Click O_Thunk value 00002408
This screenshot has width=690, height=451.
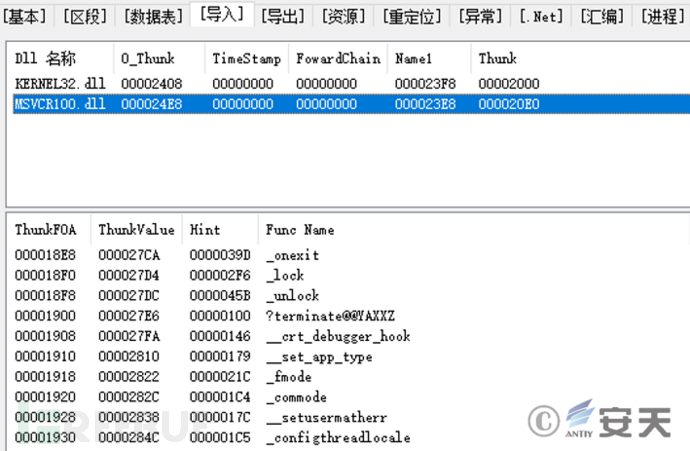coord(151,84)
